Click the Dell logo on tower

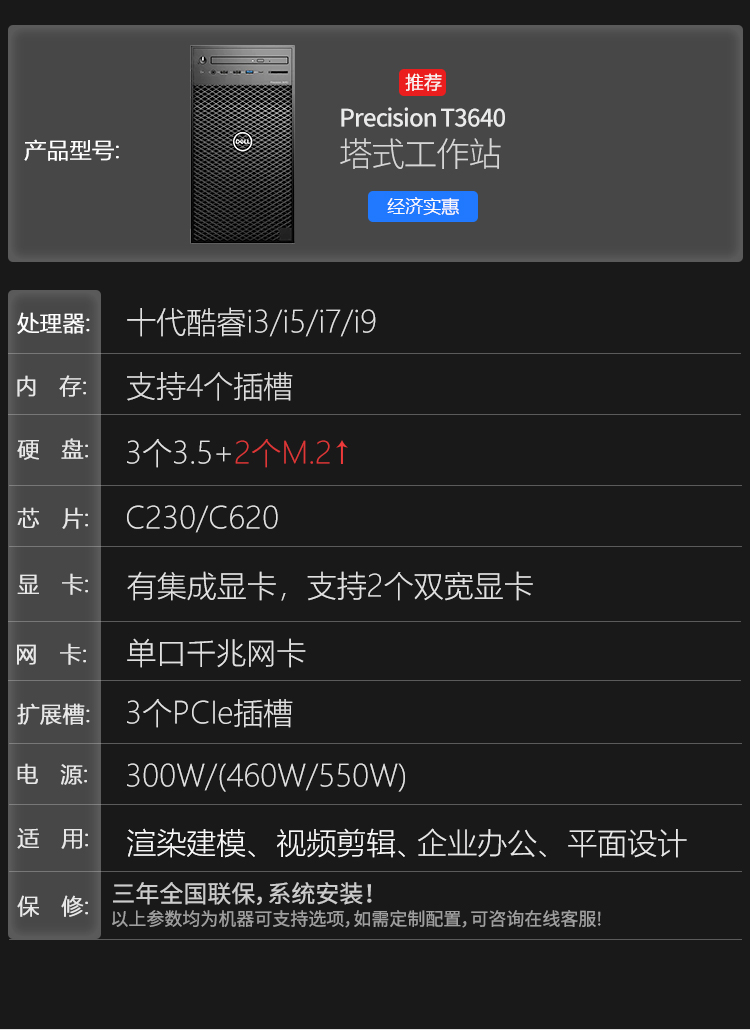(242, 141)
